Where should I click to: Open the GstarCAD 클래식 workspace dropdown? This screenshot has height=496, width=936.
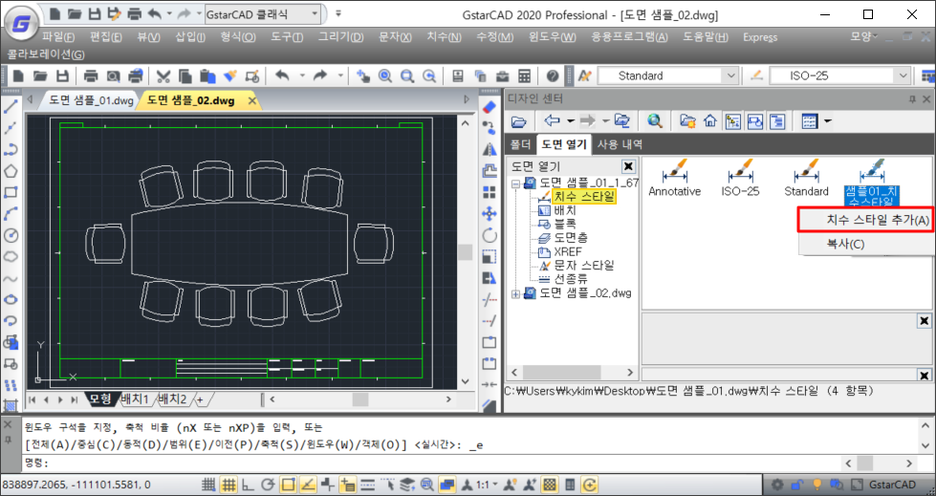point(316,14)
